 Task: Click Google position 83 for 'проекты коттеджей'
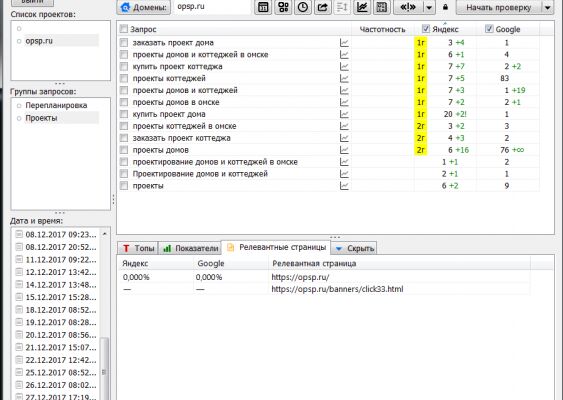click(504, 78)
